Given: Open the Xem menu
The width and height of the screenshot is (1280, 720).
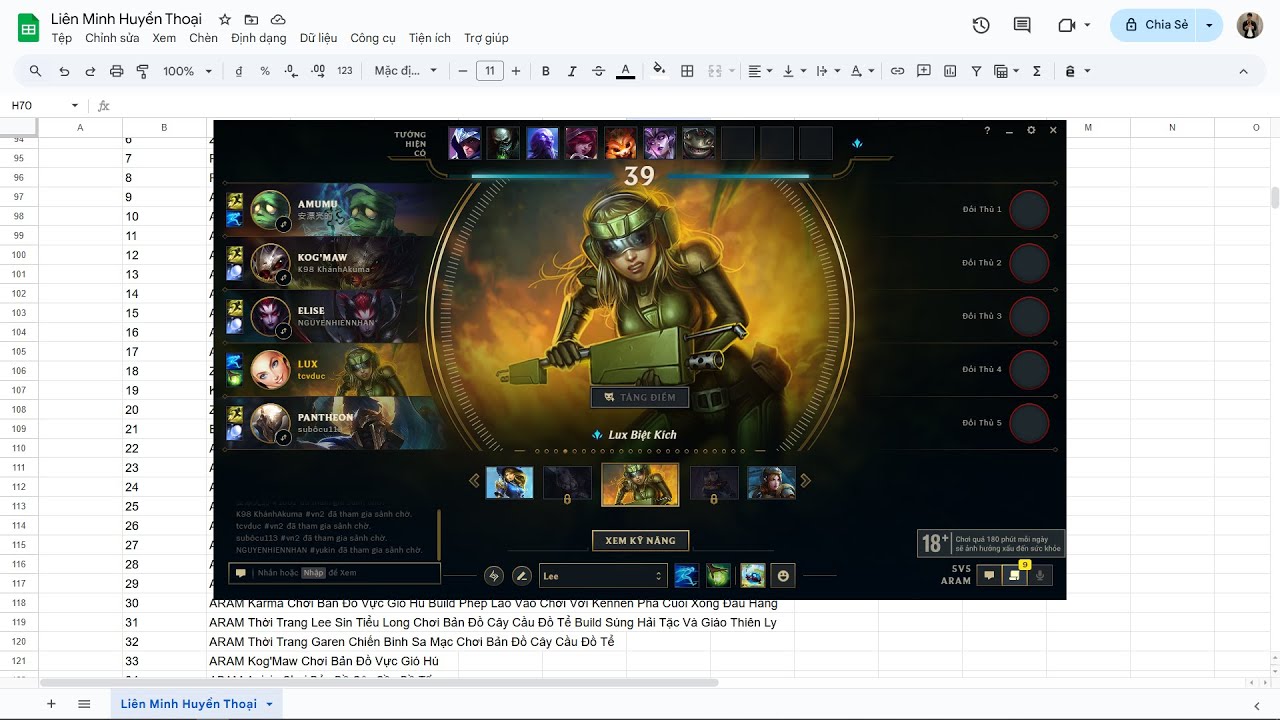Looking at the screenshot, I should [x=164, y=38].
